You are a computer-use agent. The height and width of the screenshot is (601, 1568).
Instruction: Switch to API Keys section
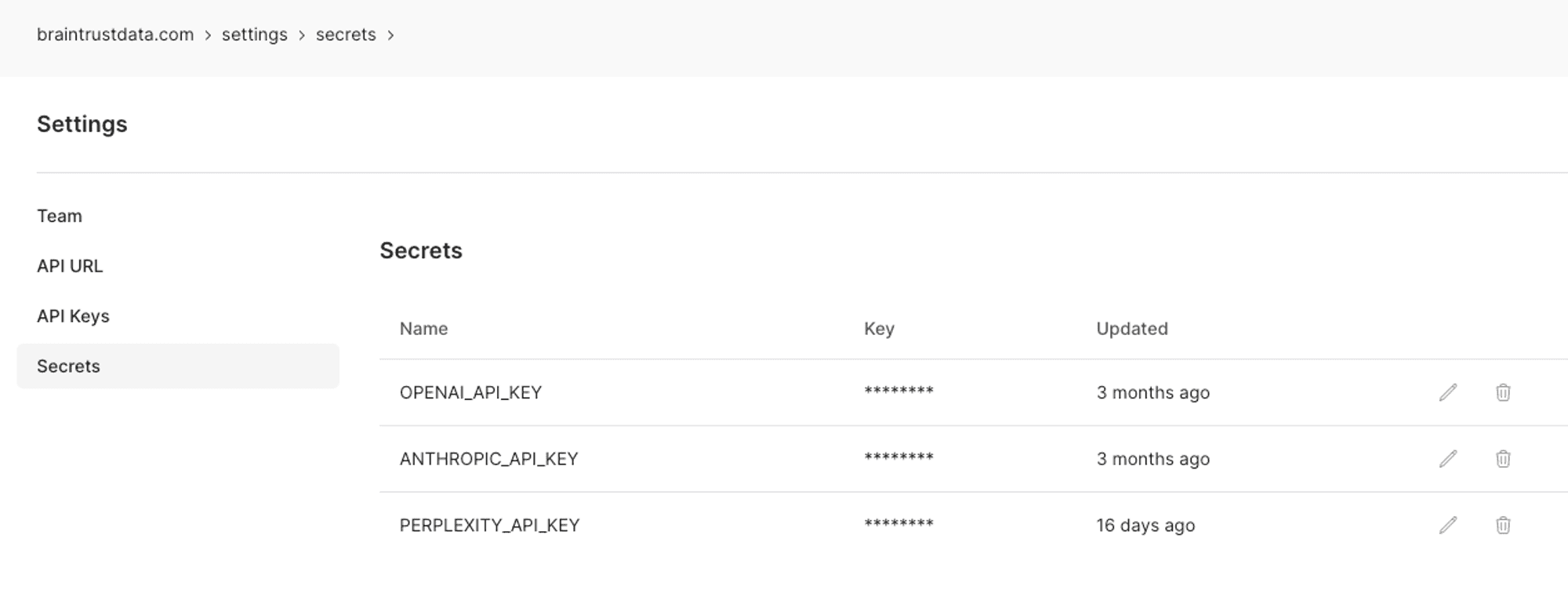73,316
